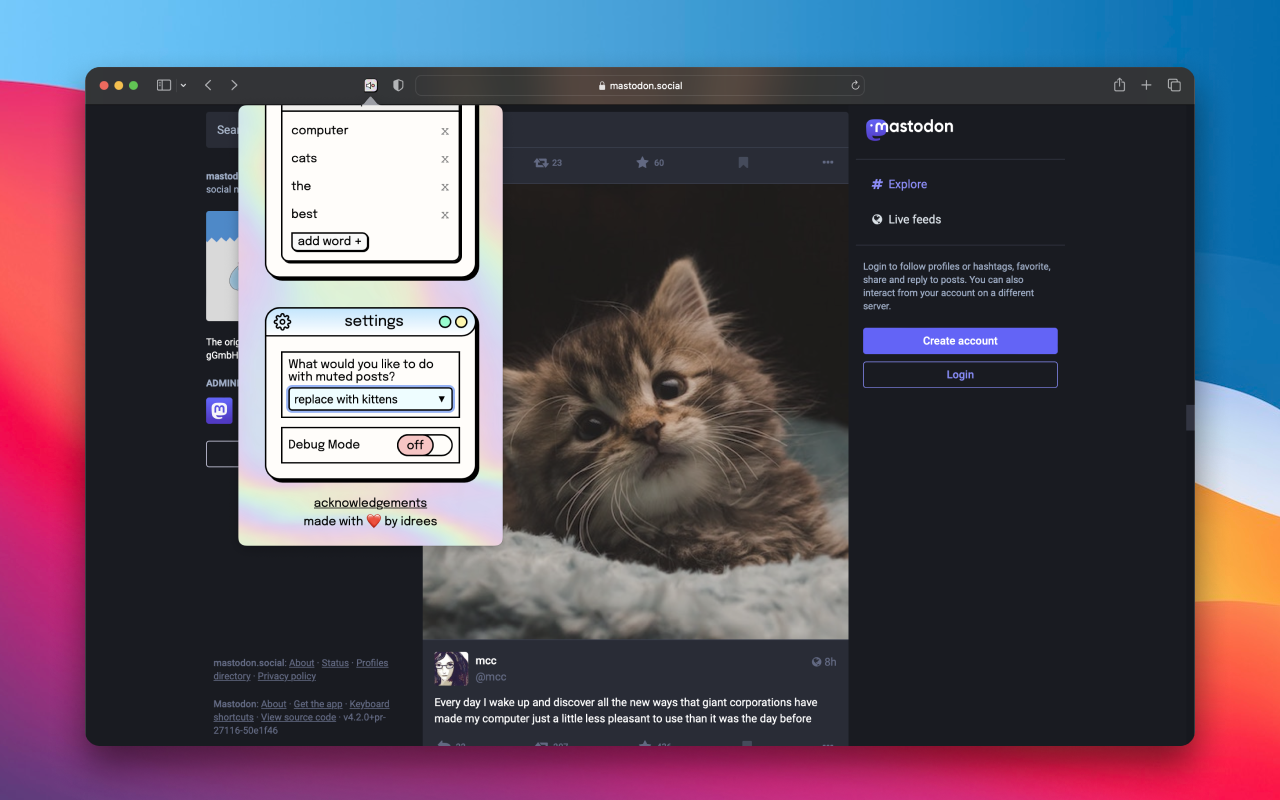Remove the muted word 'computer'
The height and width of the screenshot is (800, 1280).
pos(445,131)
